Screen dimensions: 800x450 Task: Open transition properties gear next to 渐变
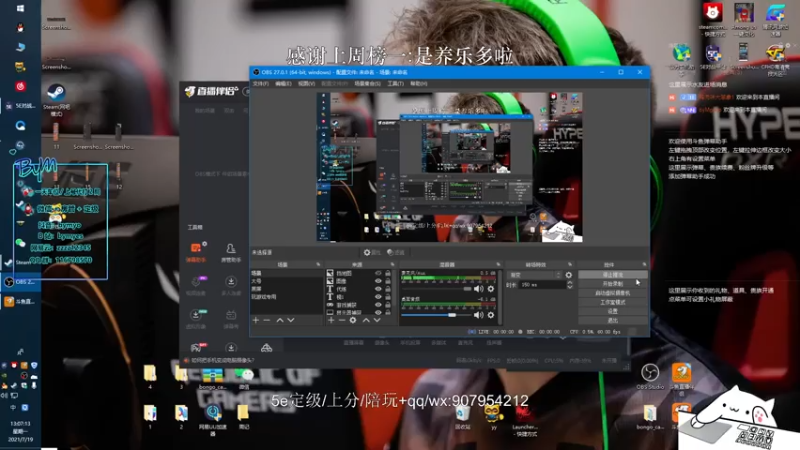(x=569, y=275)
